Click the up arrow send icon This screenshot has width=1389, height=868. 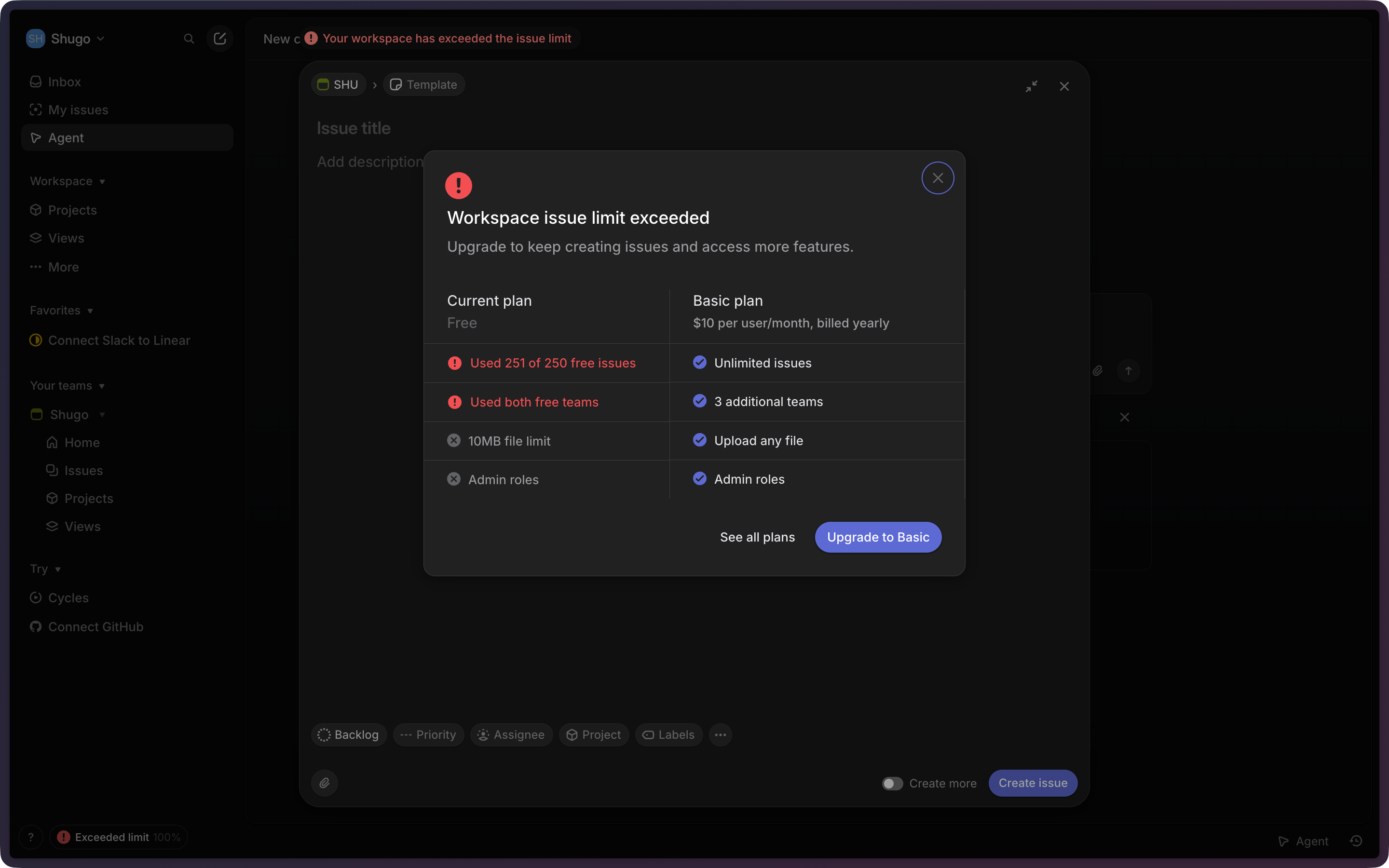[1129, 371]
